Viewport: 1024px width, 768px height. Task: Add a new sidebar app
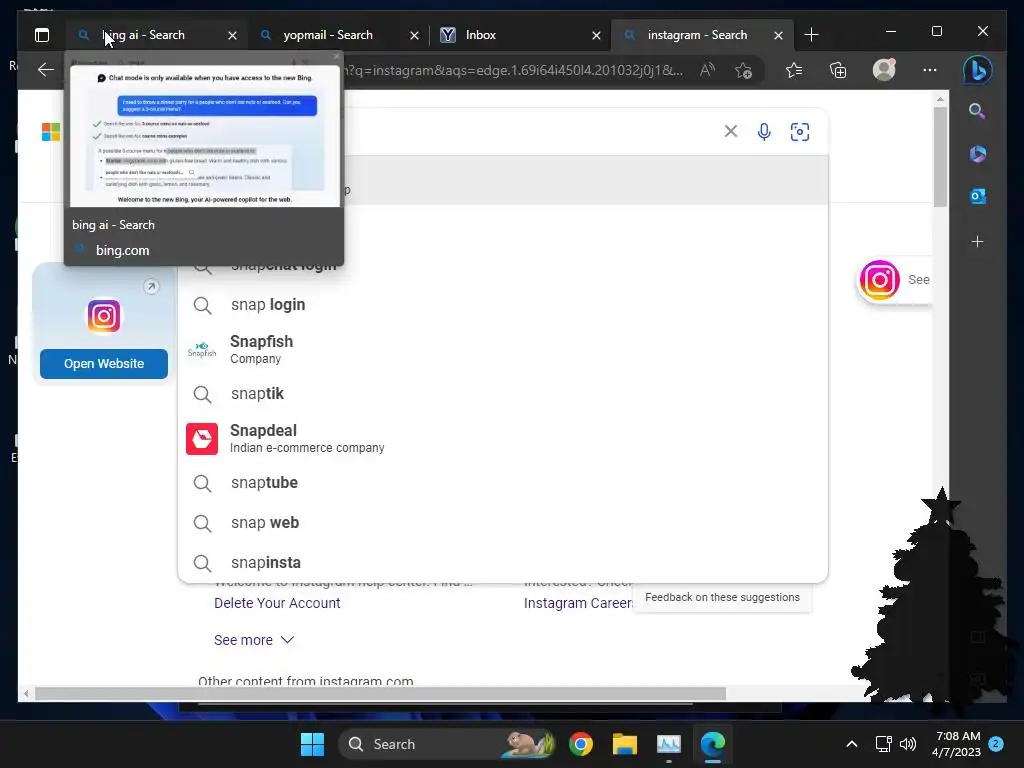click(977, 242)
